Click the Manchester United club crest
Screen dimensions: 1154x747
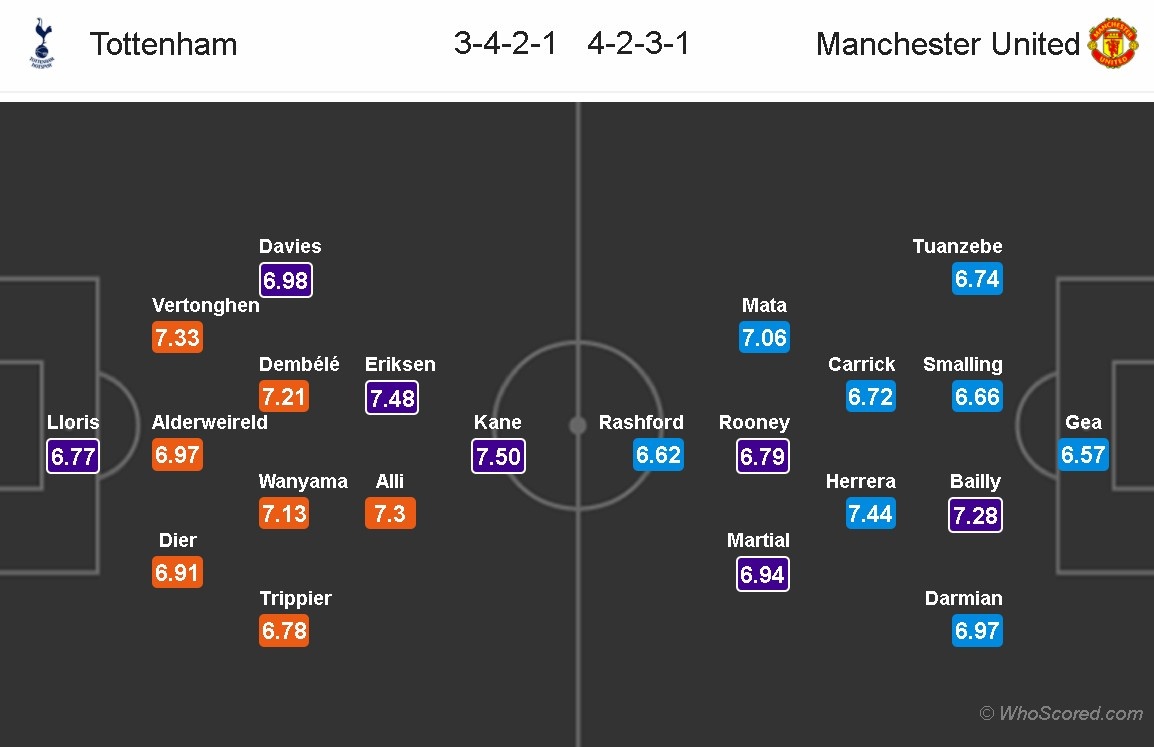(1112, 43)
